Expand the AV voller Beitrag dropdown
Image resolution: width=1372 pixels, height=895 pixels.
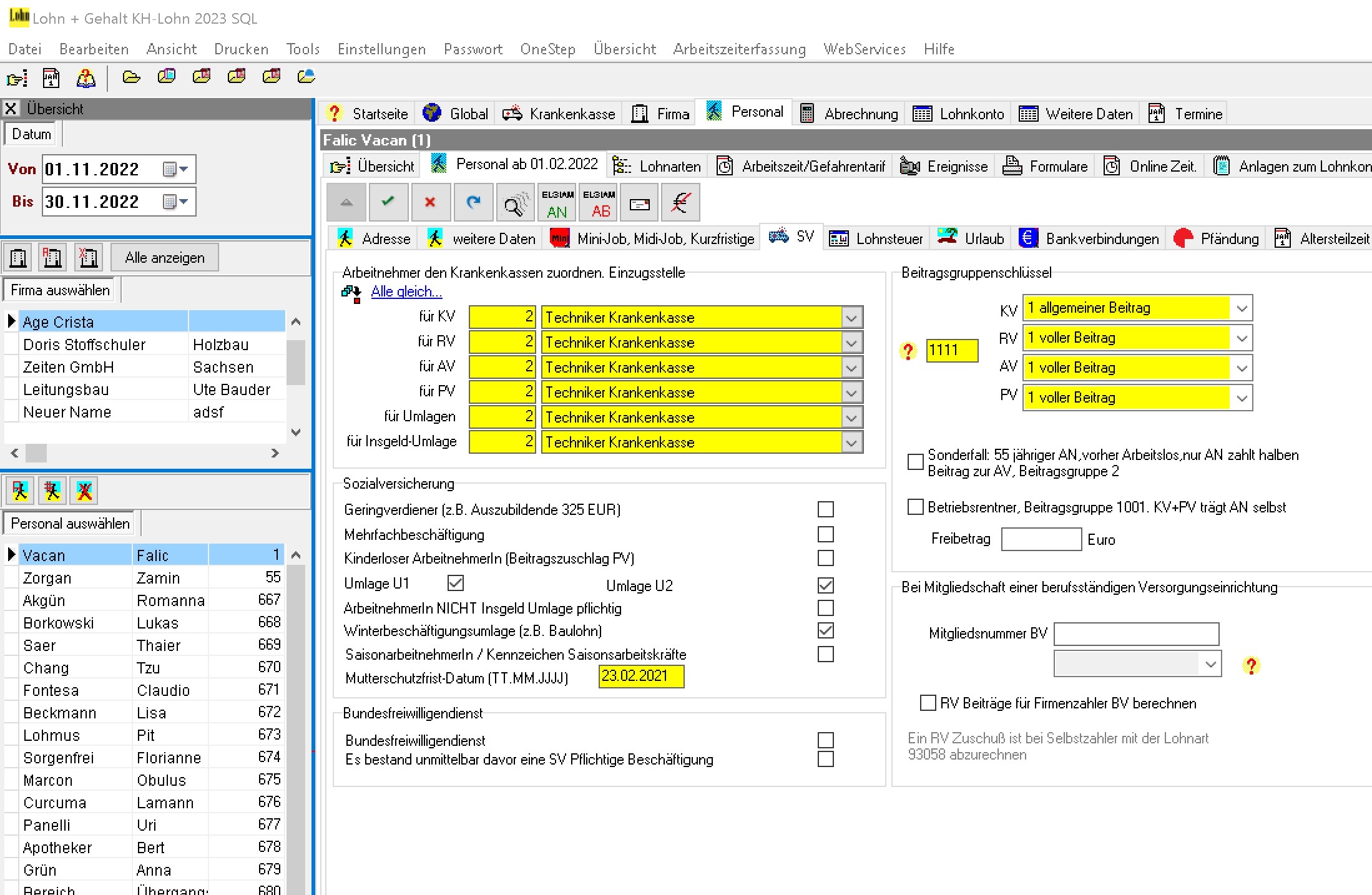(x=1242, y=368)
